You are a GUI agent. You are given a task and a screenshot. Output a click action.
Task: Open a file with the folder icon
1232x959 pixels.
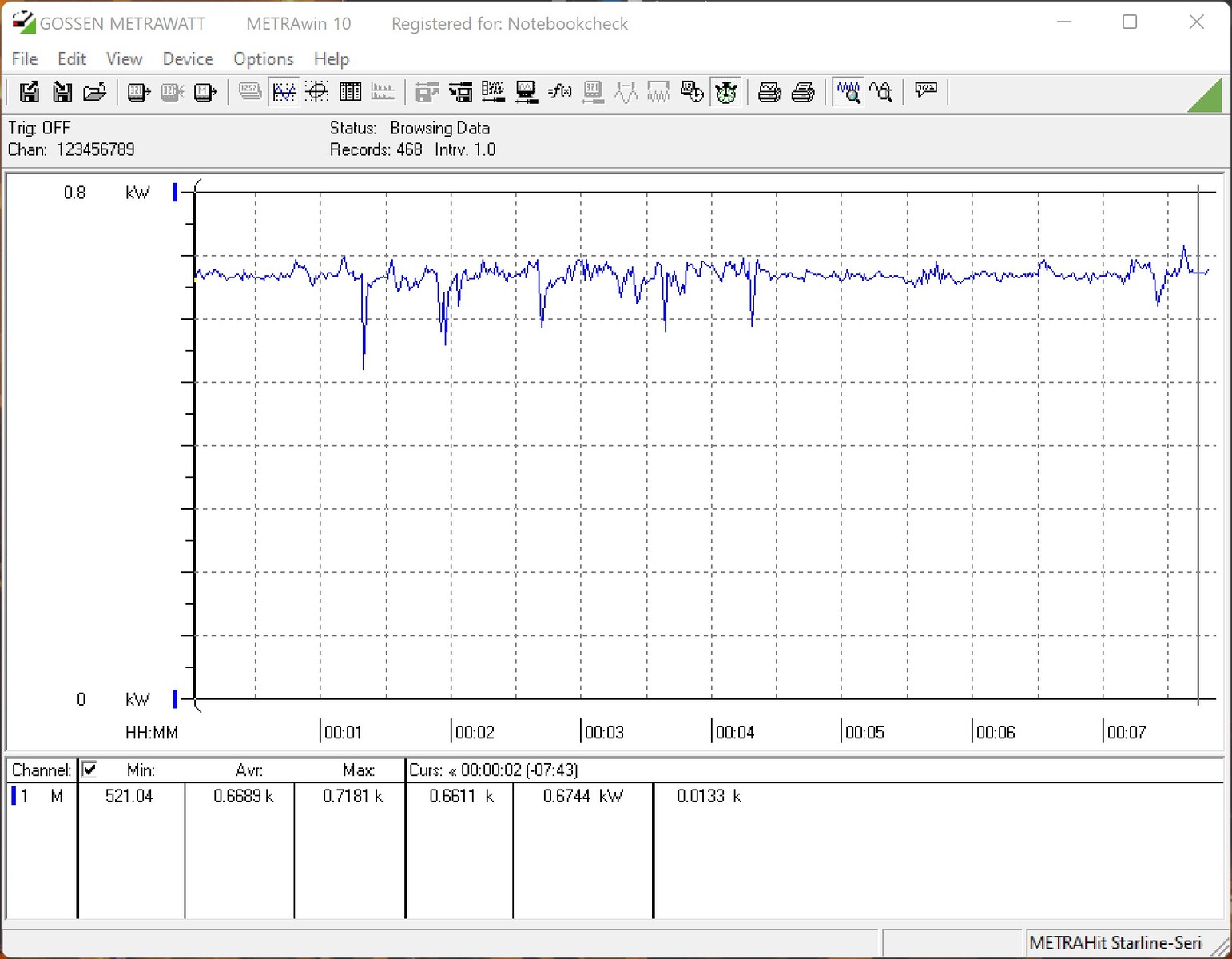coord(95,93)
